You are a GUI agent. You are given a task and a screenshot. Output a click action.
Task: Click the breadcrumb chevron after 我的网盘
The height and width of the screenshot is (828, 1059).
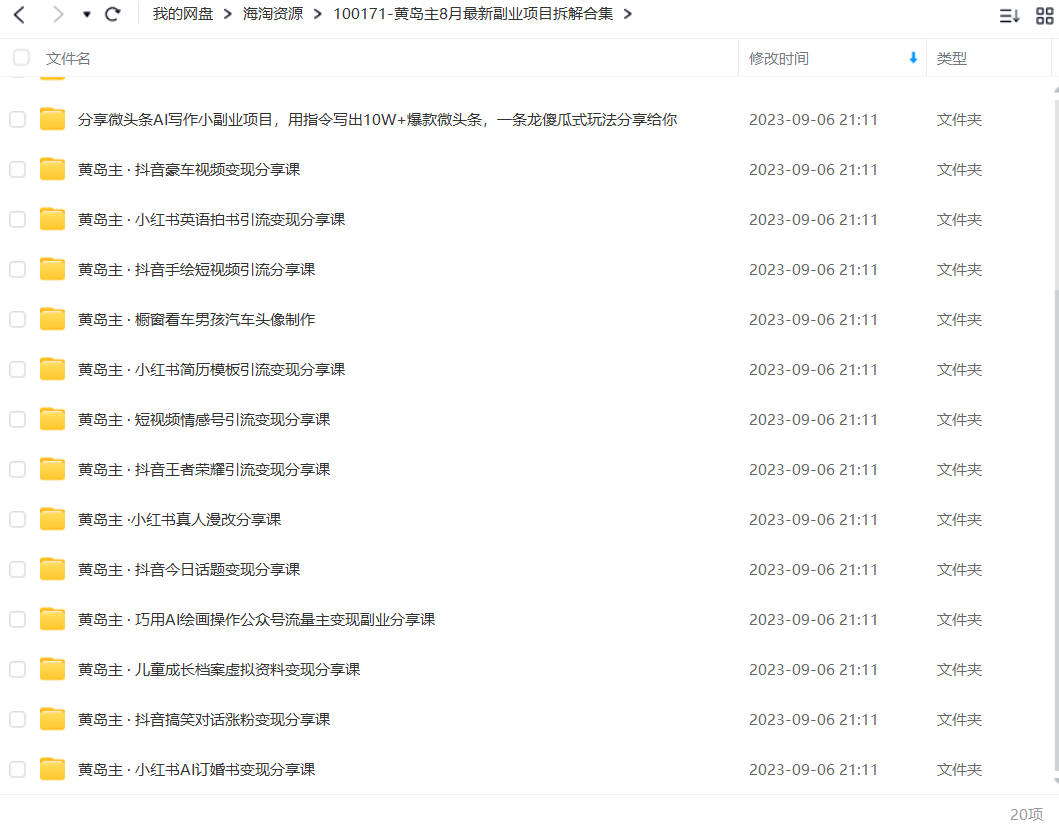click(x=228, y=14)
